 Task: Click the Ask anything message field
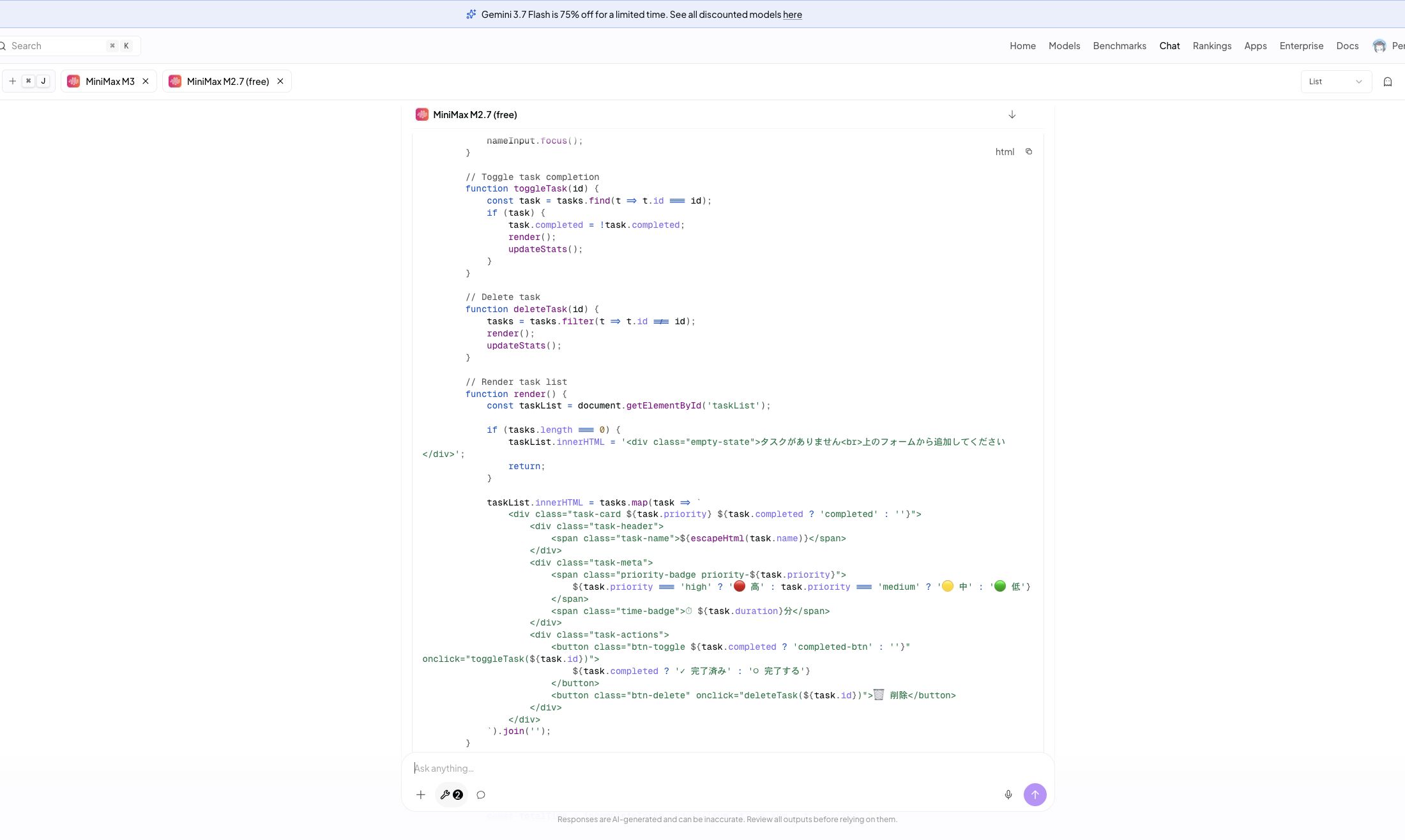tap(727, 768)
